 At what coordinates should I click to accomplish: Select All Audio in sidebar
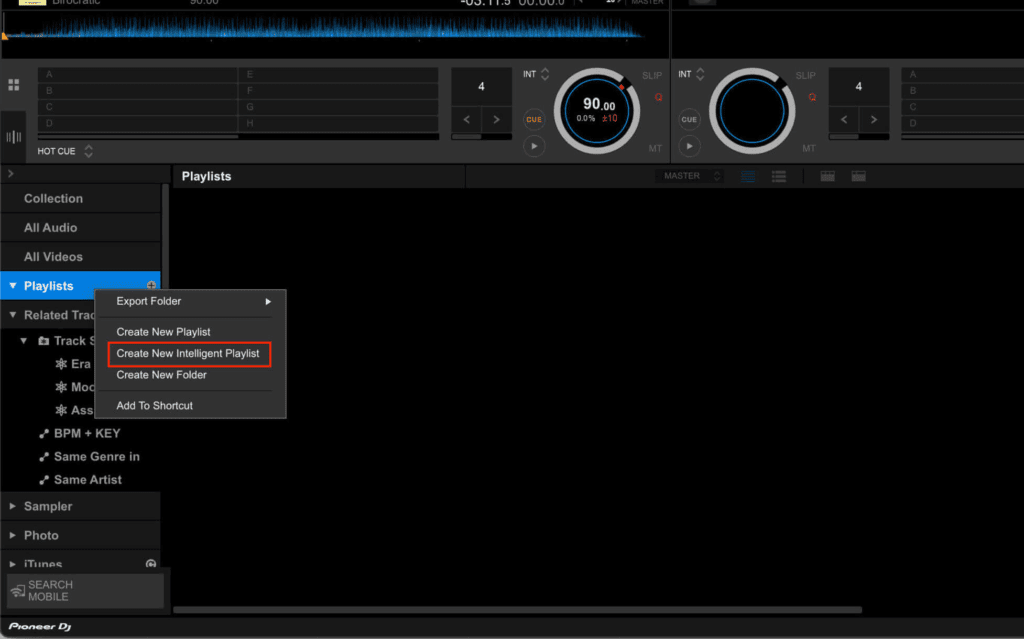[51, 228]
